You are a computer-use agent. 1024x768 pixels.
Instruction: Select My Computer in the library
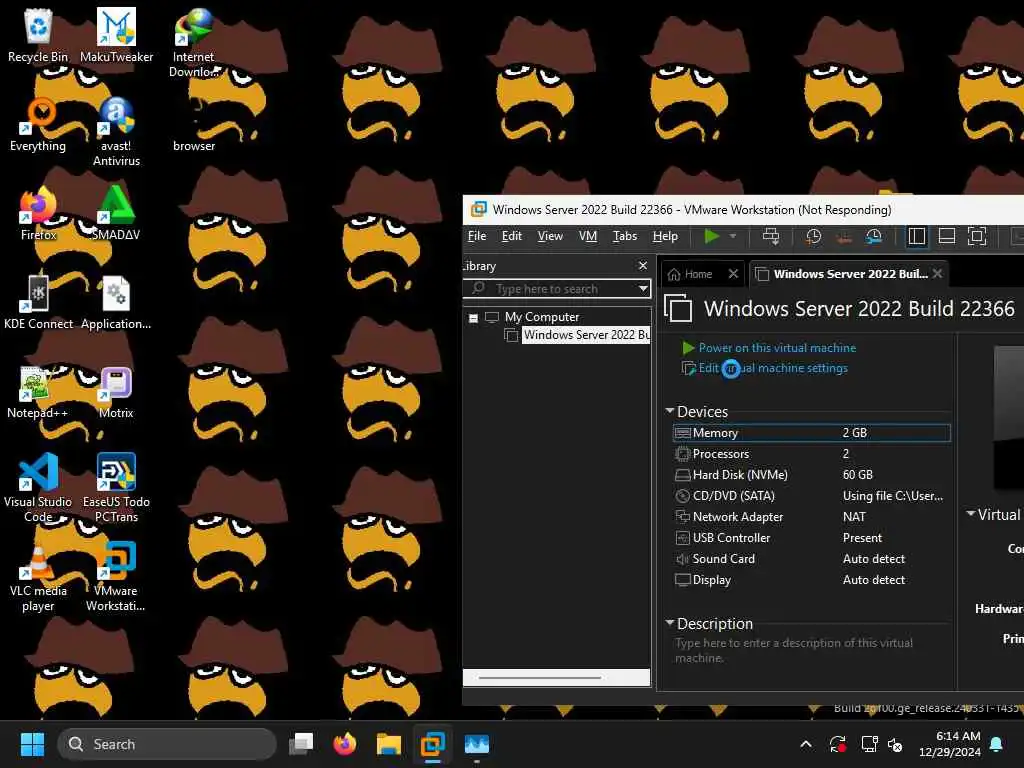[x=541, y=317]
